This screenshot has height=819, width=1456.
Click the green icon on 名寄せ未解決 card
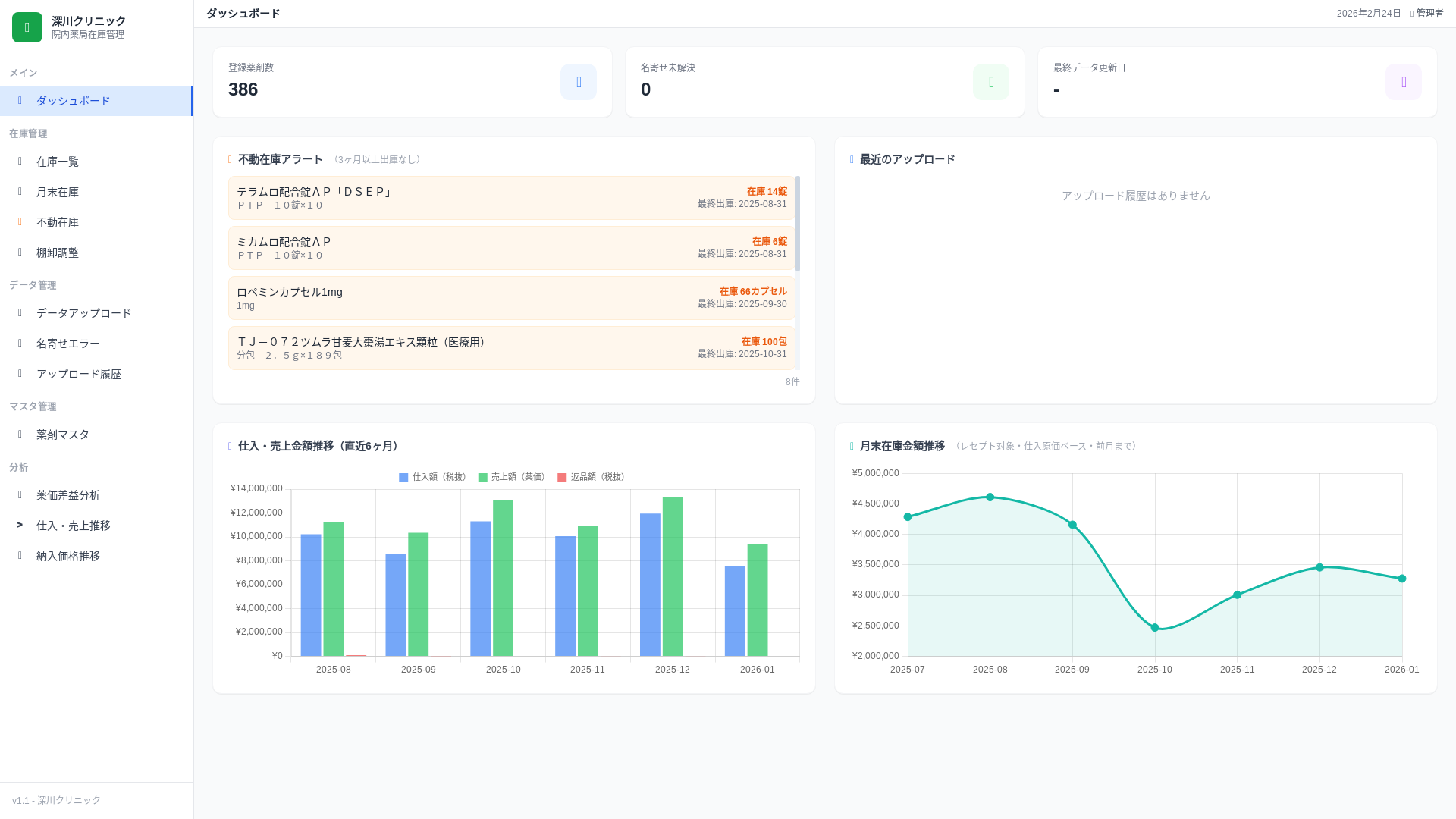pos(991,82)
